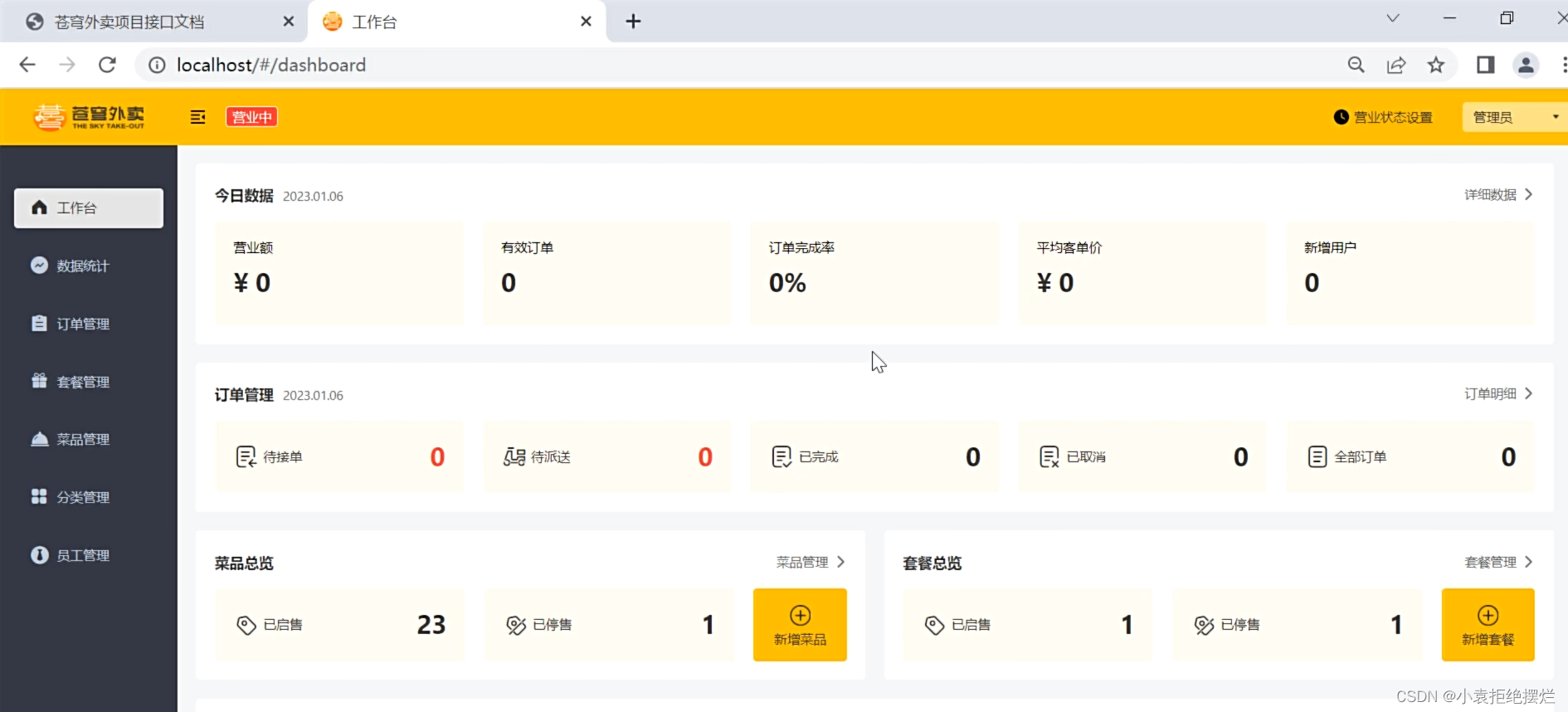Click the grid icon beside 分类管理

click(x=39, y=496)
